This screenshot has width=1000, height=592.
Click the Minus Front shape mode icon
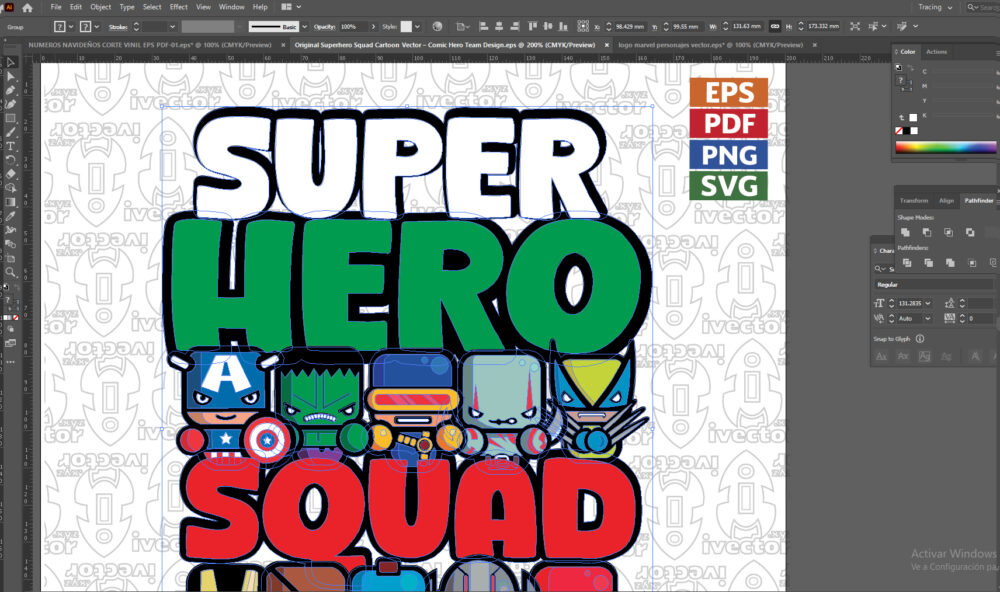coord(927,232)
